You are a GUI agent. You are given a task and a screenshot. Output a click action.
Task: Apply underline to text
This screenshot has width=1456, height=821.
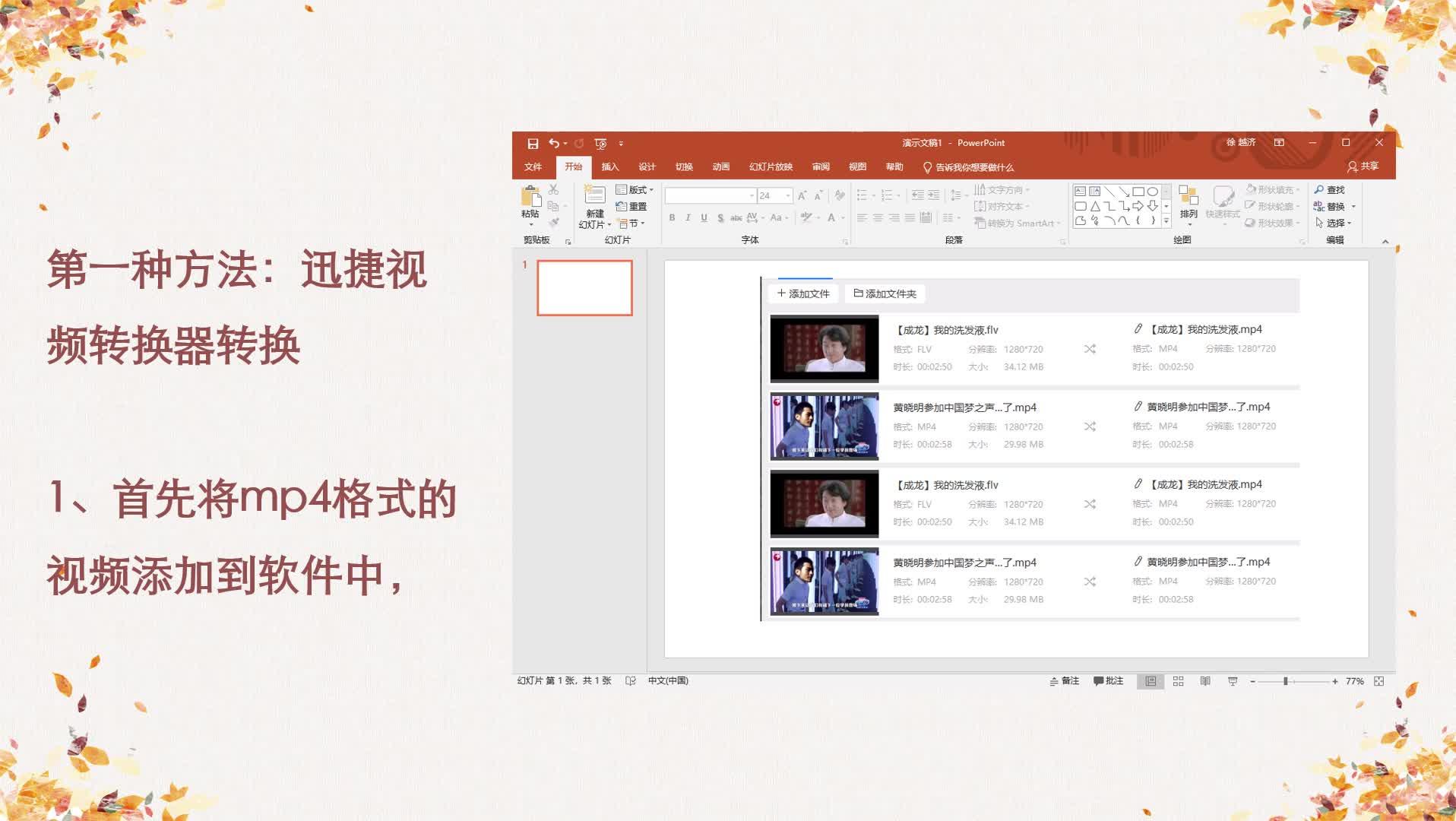click(x=704, y=218)
